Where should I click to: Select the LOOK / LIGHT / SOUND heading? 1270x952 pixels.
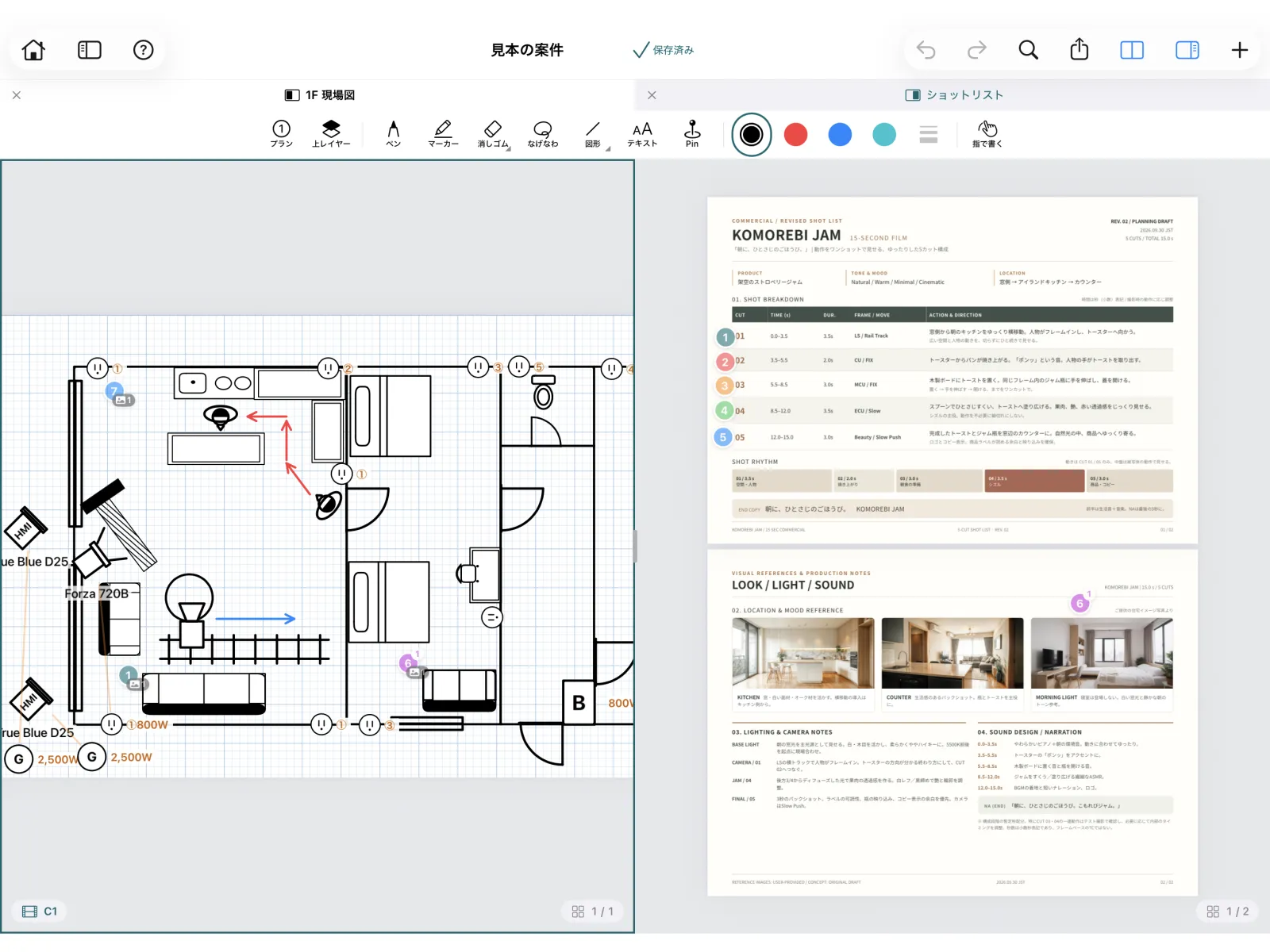pyautogui.click(x=793, y=585)
